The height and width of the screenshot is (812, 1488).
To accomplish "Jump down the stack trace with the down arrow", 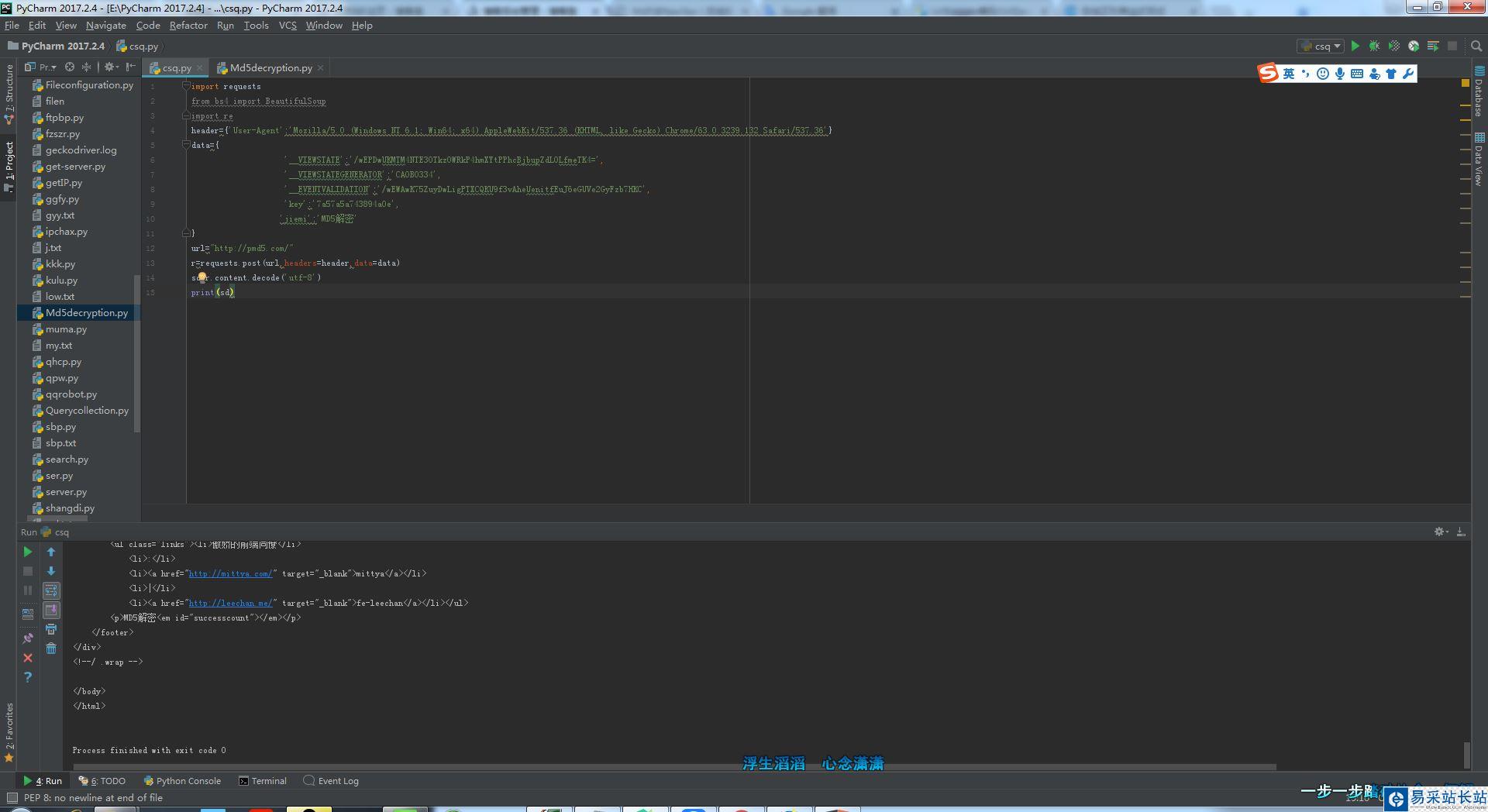I will [x=51, y=571].
